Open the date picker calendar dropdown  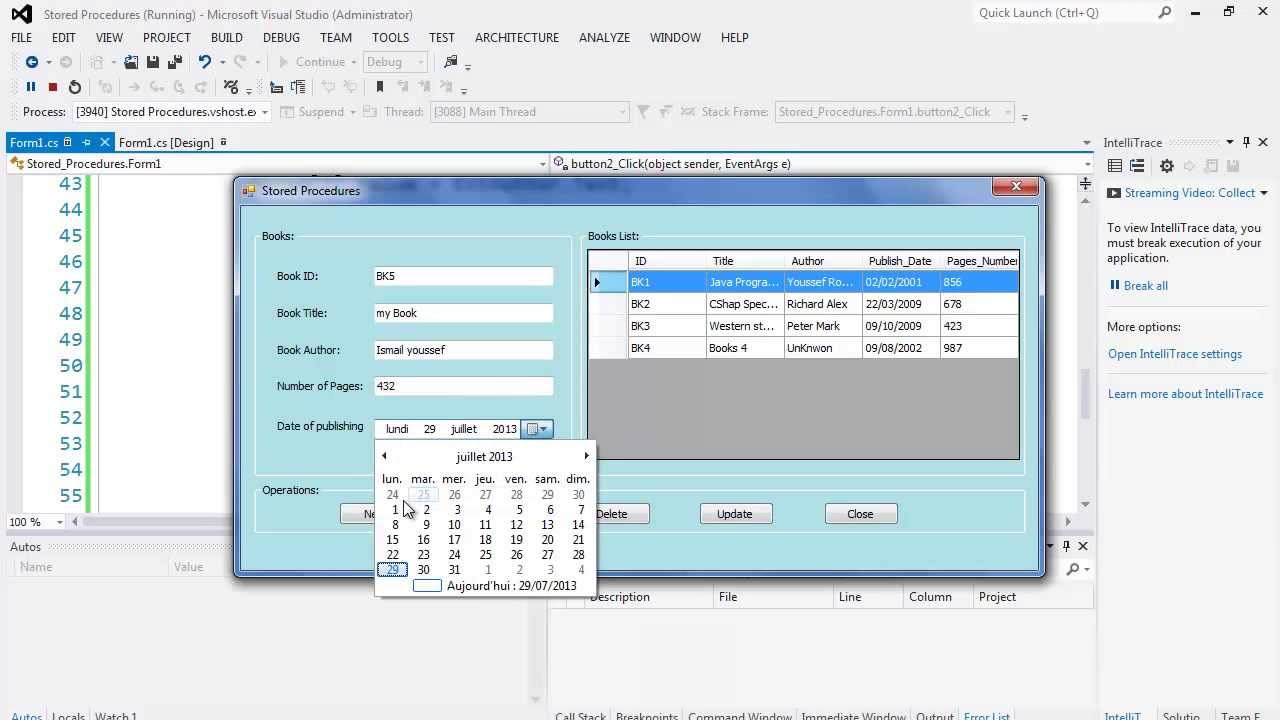(x=537, y=429)
